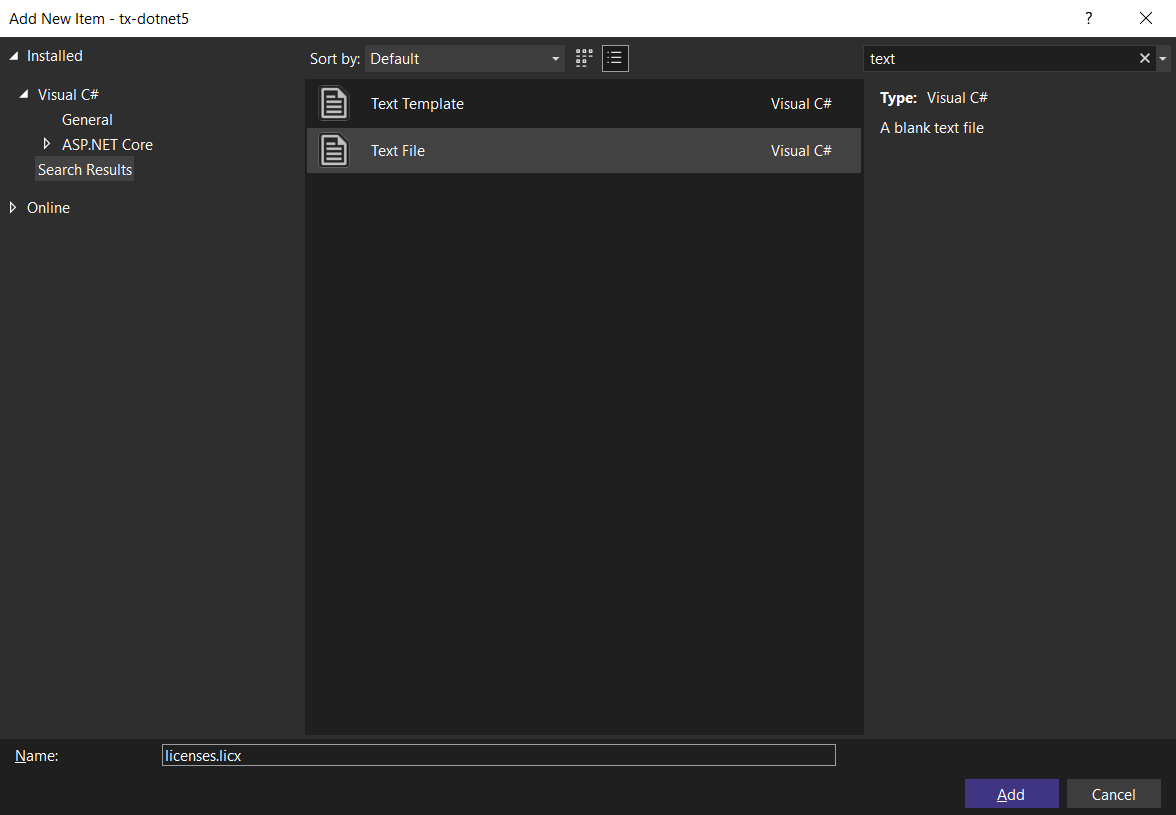This screenshot has width=1176, height=815.
Task: Select the Search Results category
Action: [85, 169]
